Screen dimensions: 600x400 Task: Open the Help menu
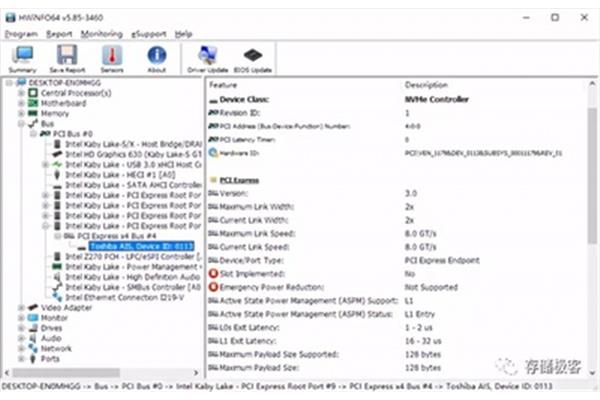183,34
